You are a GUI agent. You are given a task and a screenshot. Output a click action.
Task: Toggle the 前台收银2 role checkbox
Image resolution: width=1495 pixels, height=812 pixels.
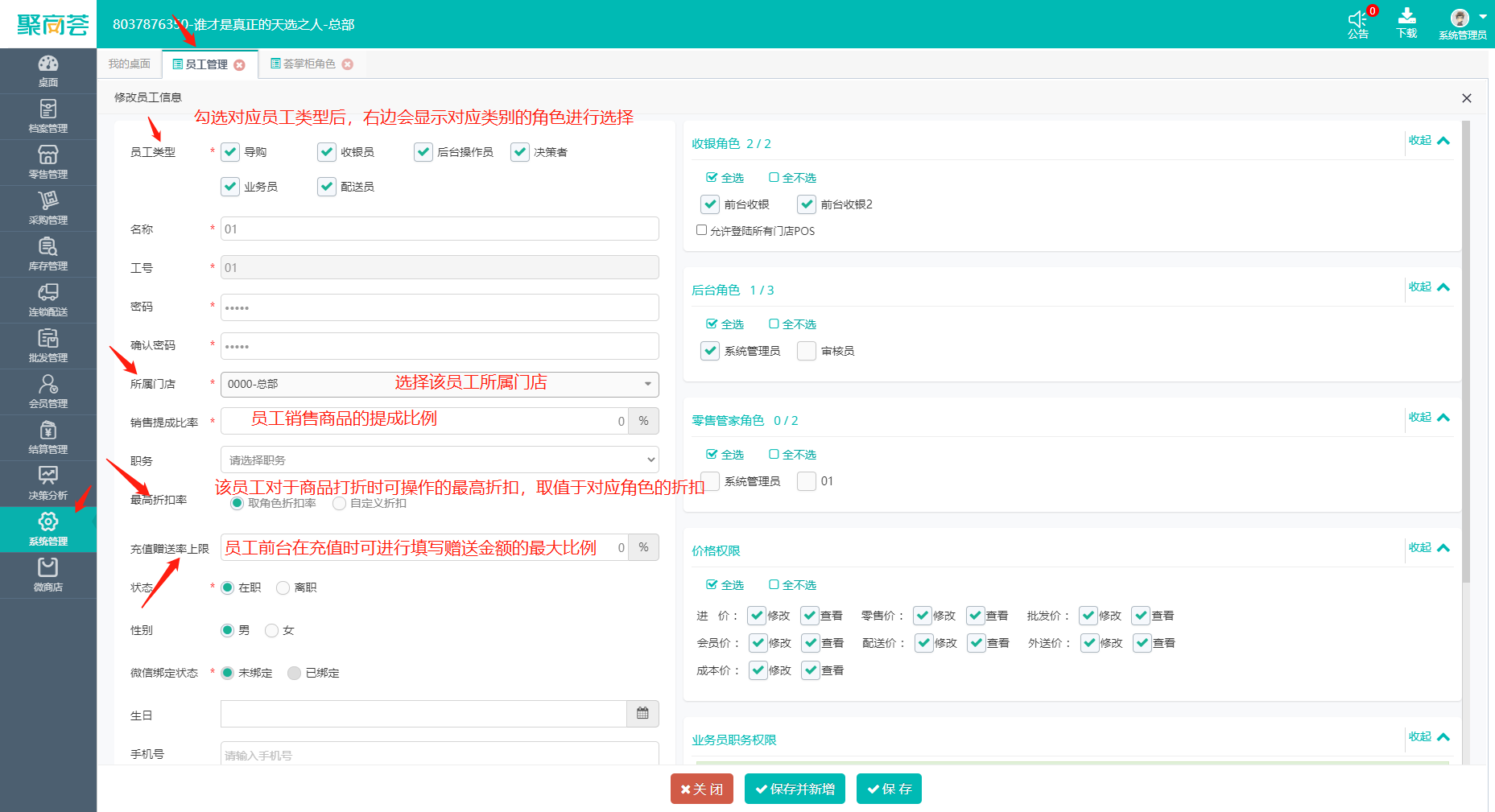pyautogui.click(x=807, y=204)
